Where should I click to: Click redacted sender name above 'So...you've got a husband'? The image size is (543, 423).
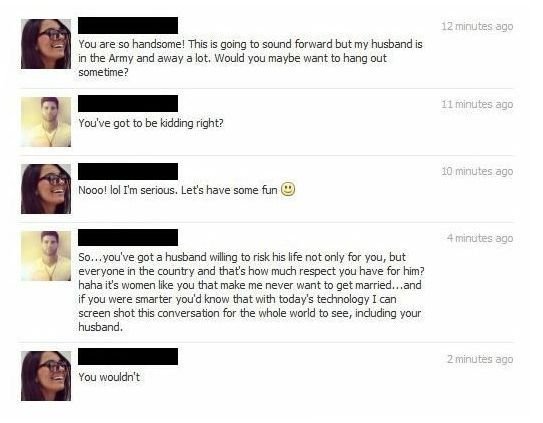click(128, 237)
